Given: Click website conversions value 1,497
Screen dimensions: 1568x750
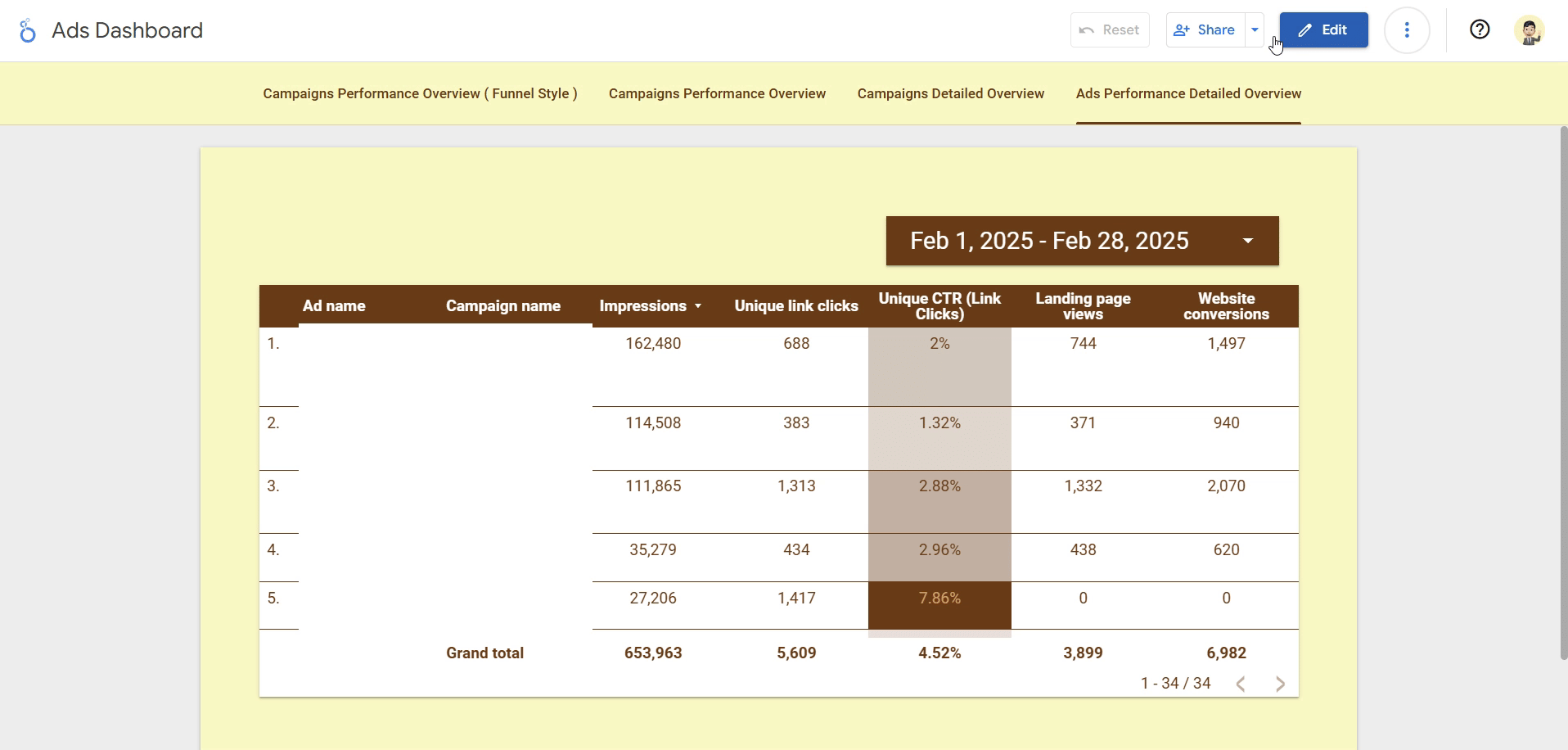Looking at the screenshot, I should pos(1226,344).
